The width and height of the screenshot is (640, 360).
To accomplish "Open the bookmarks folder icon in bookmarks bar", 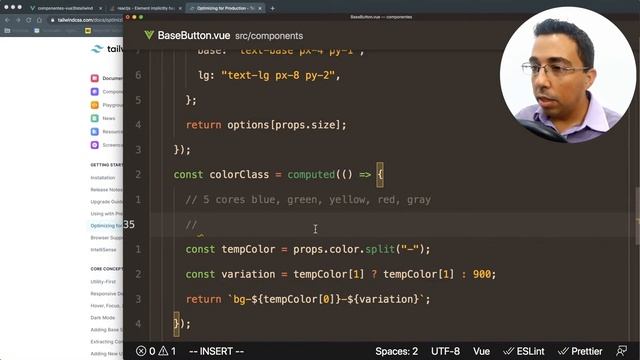I will coord(7,31).
